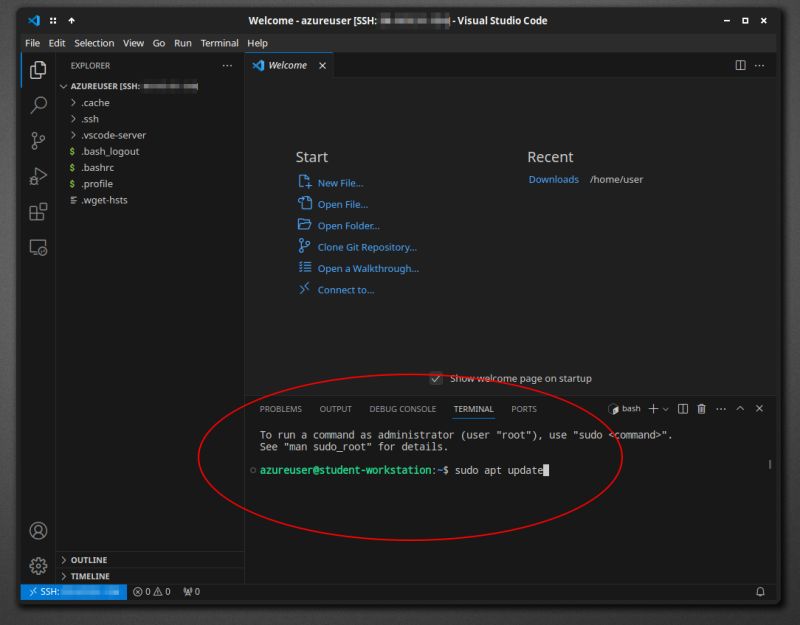Open the Remote Explorer view
This screenshot has height=625, width=800.
pos(38,247)
